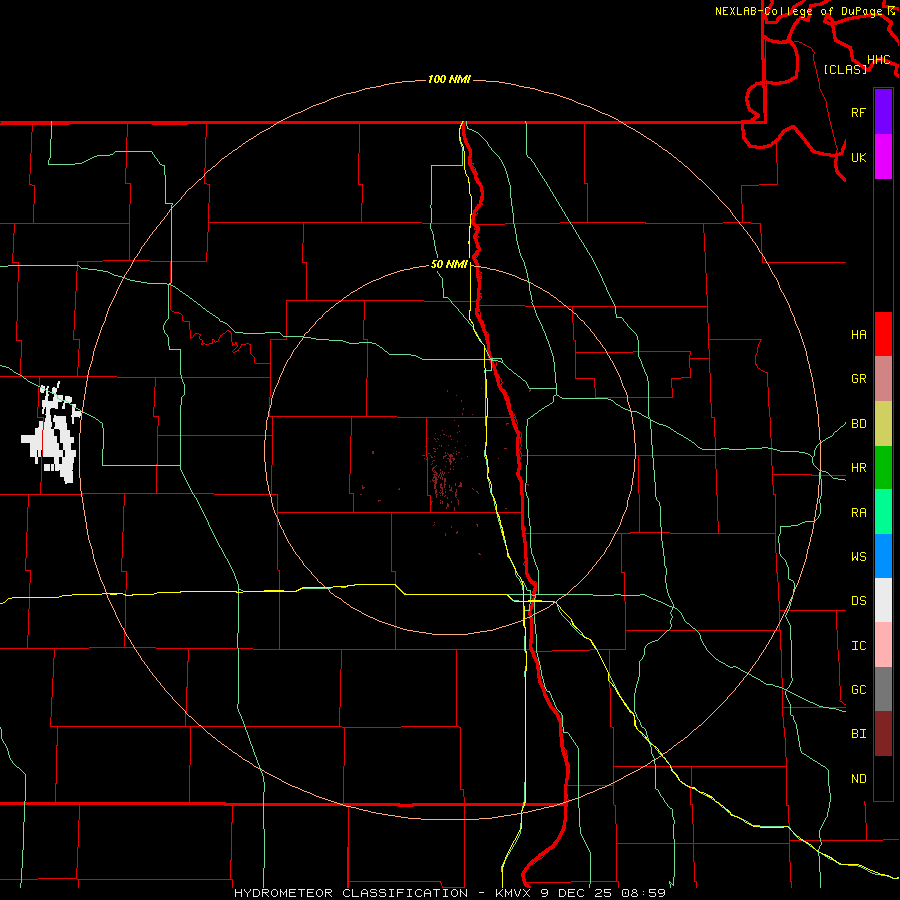Click the ND legend label
Screen dimensions: 900x900
[x=858, y=779]
